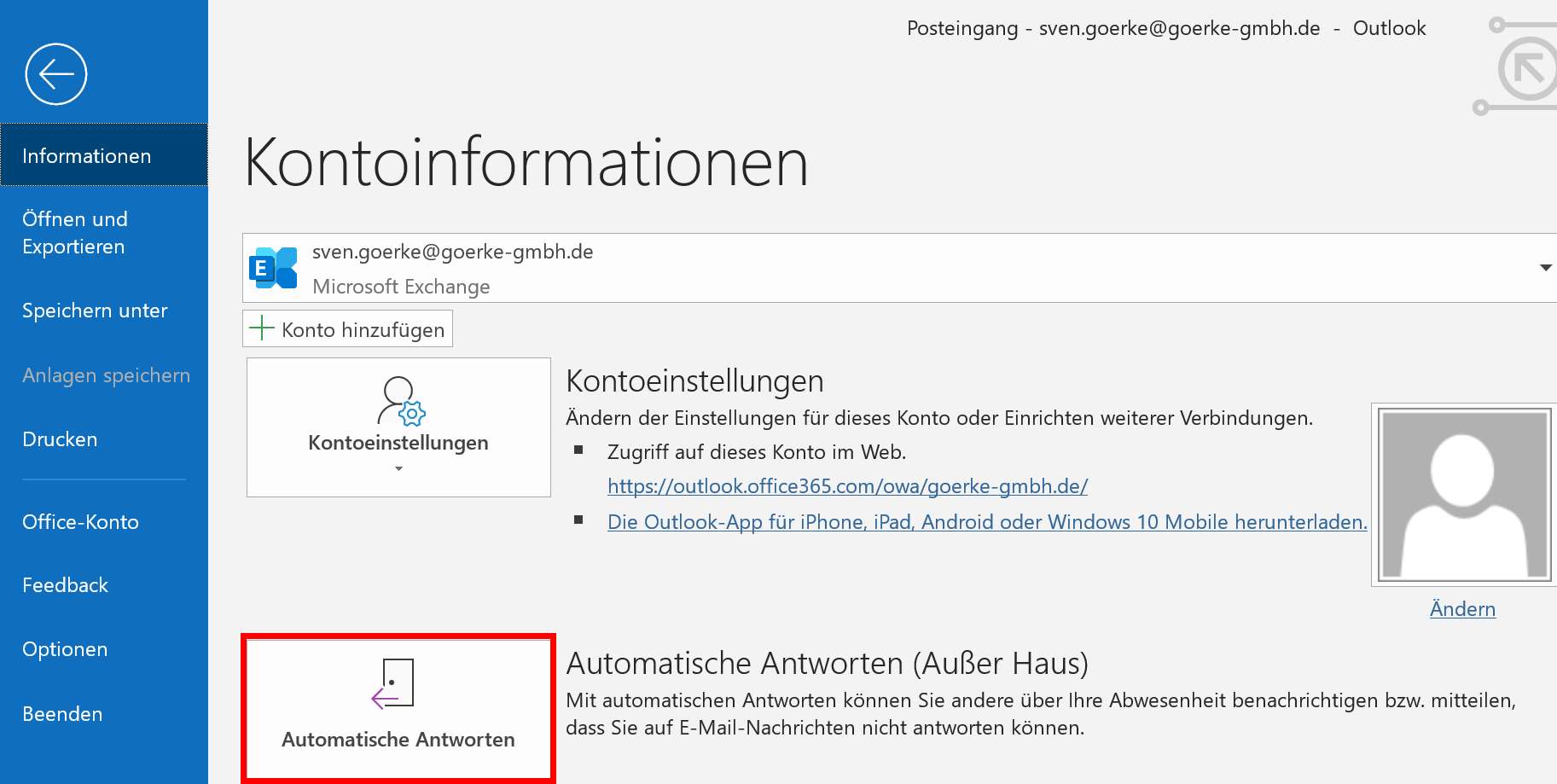This screenshot has height=784, width=1557.
Task: Click the Kontoinformationen page heading
Action: (x=526, y=162)
